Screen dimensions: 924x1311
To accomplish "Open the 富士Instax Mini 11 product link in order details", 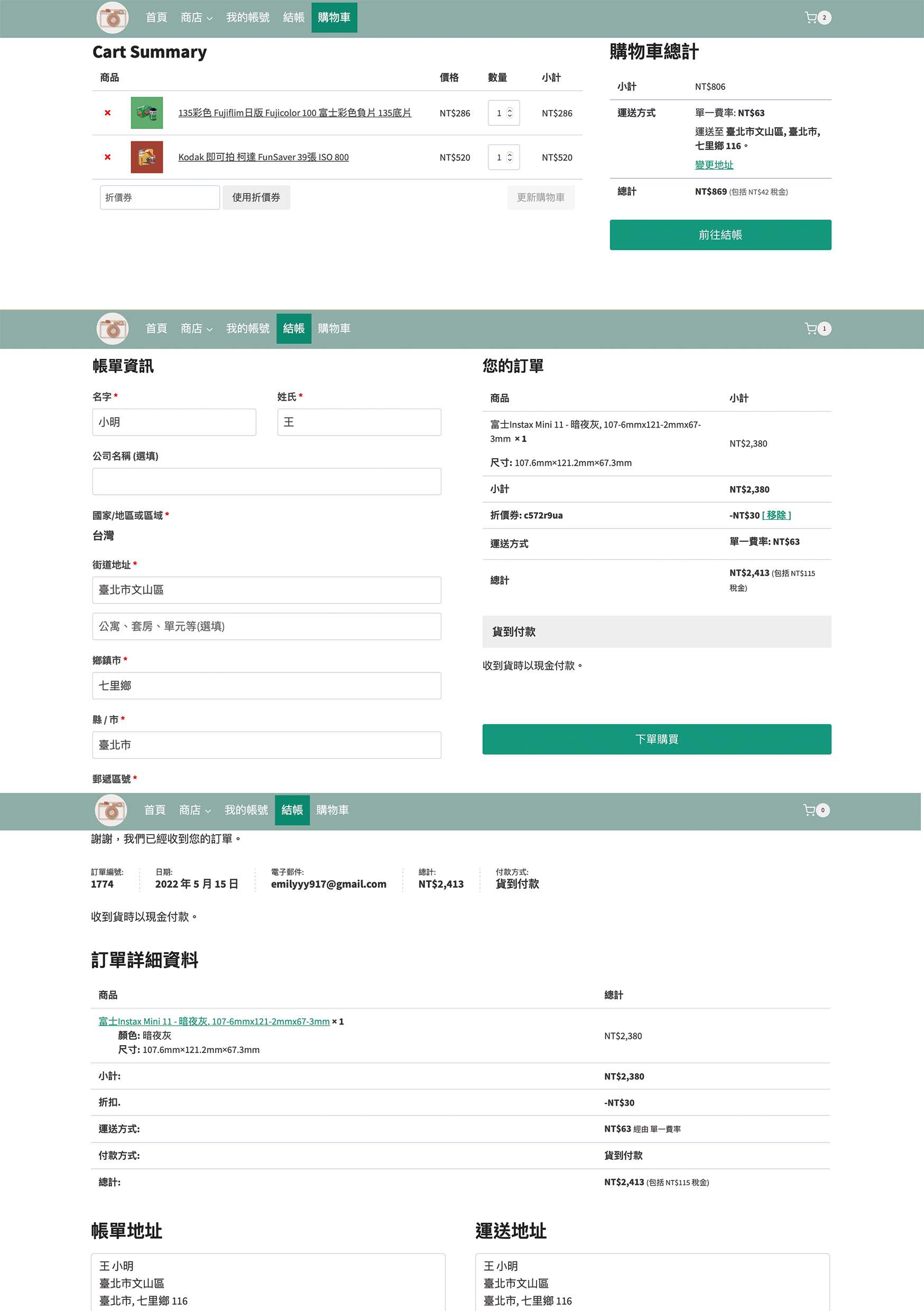I will click(214, 1021).
